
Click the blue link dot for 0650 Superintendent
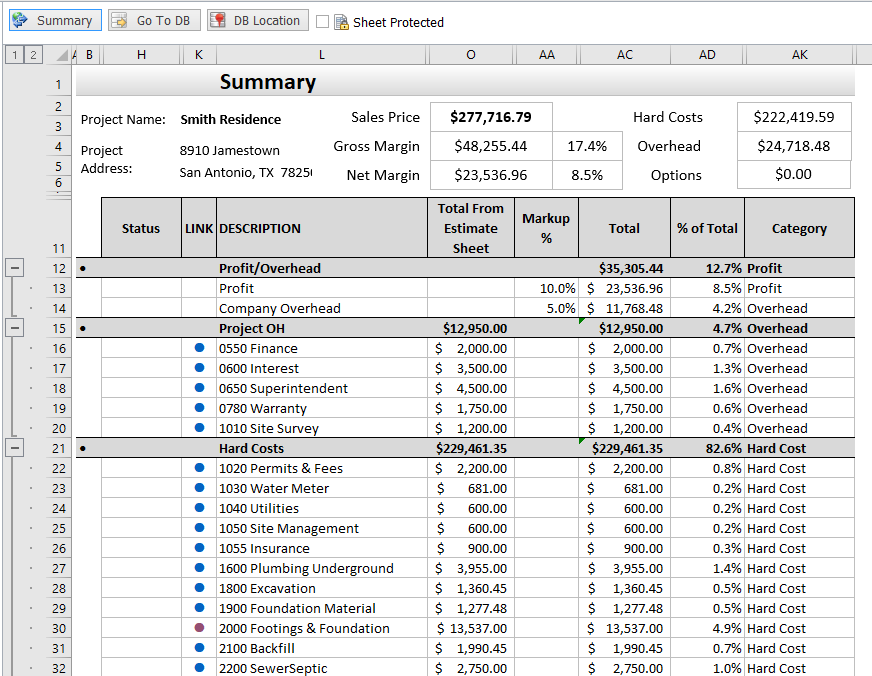199,388
